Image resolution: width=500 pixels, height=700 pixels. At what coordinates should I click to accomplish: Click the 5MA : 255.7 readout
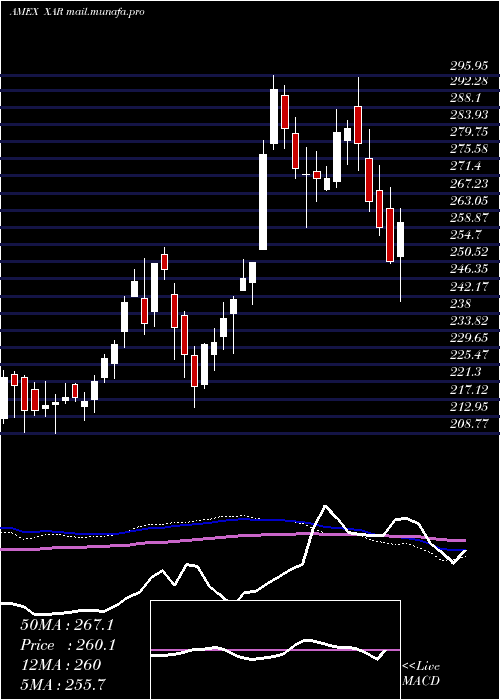(x=62, y=684)
